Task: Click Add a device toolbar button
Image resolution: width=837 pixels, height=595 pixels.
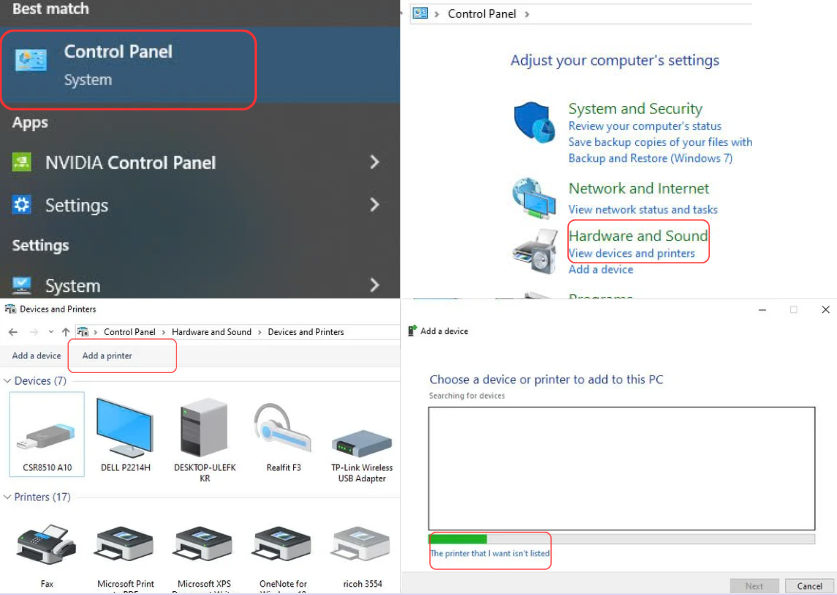Action: click(36, 356)
